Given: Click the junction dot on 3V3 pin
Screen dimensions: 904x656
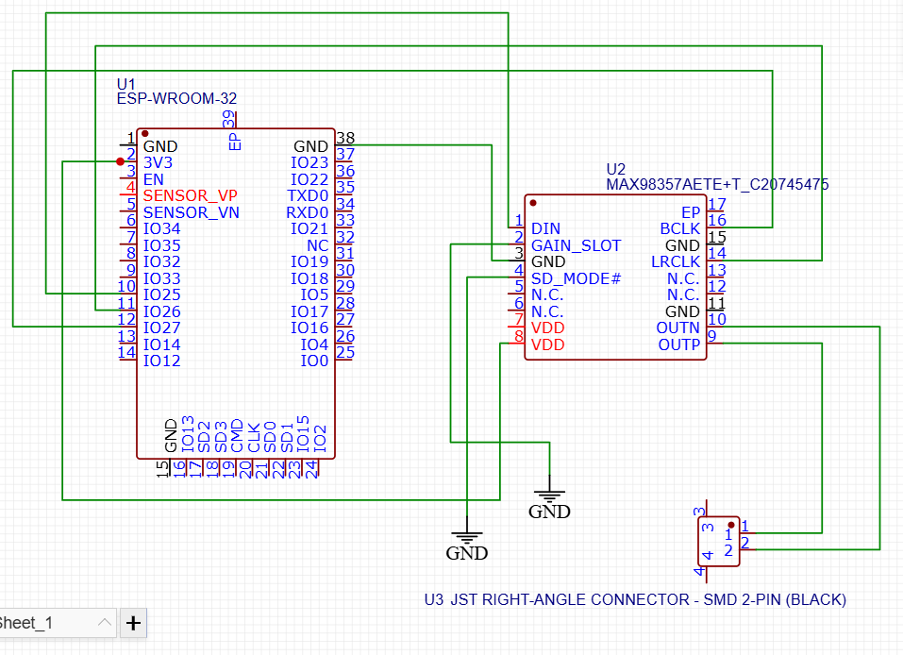Looking at the screenshot, I should click(x=120, y=161).
